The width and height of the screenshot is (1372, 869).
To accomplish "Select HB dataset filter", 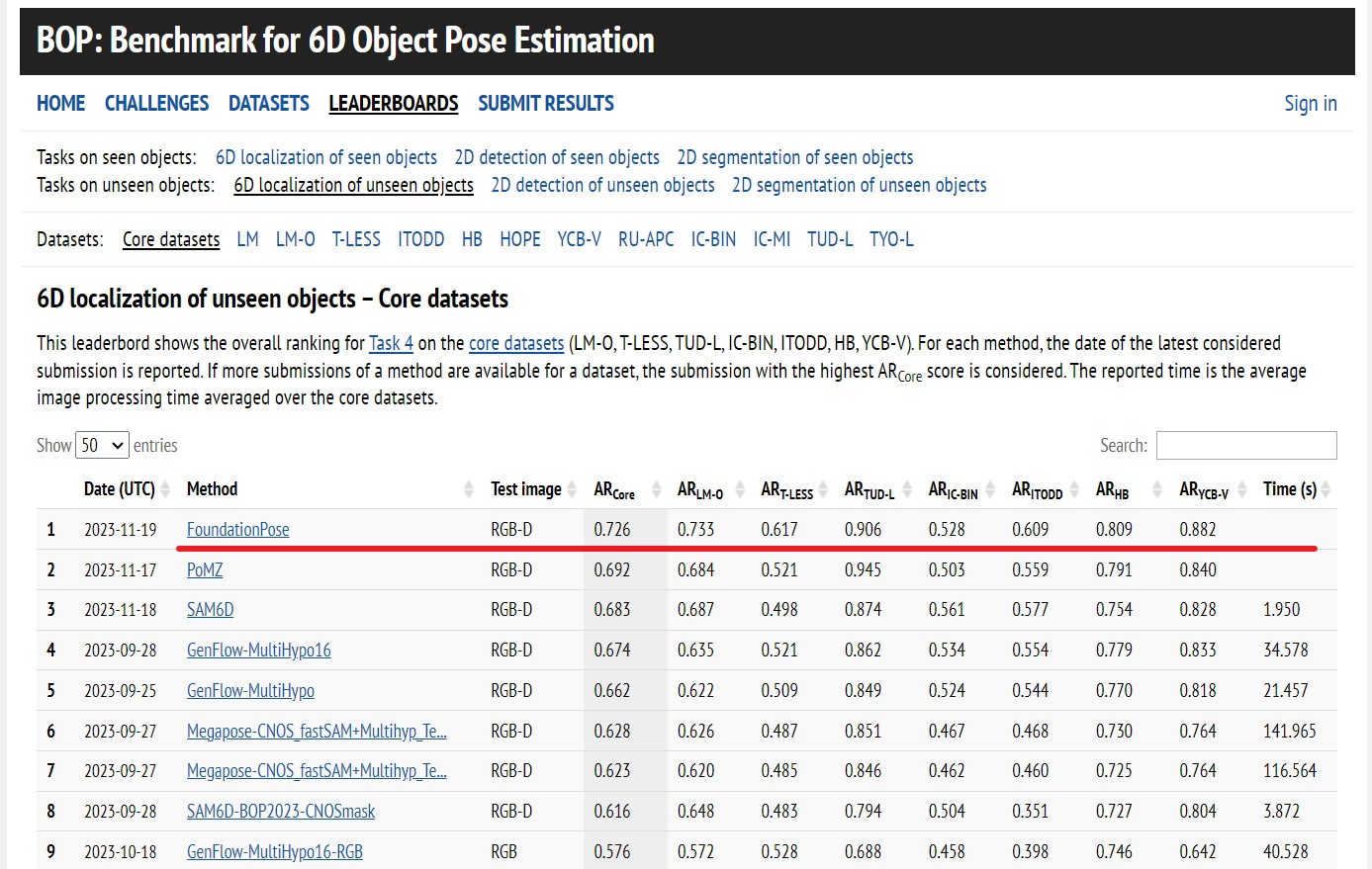I will point(472,239).
